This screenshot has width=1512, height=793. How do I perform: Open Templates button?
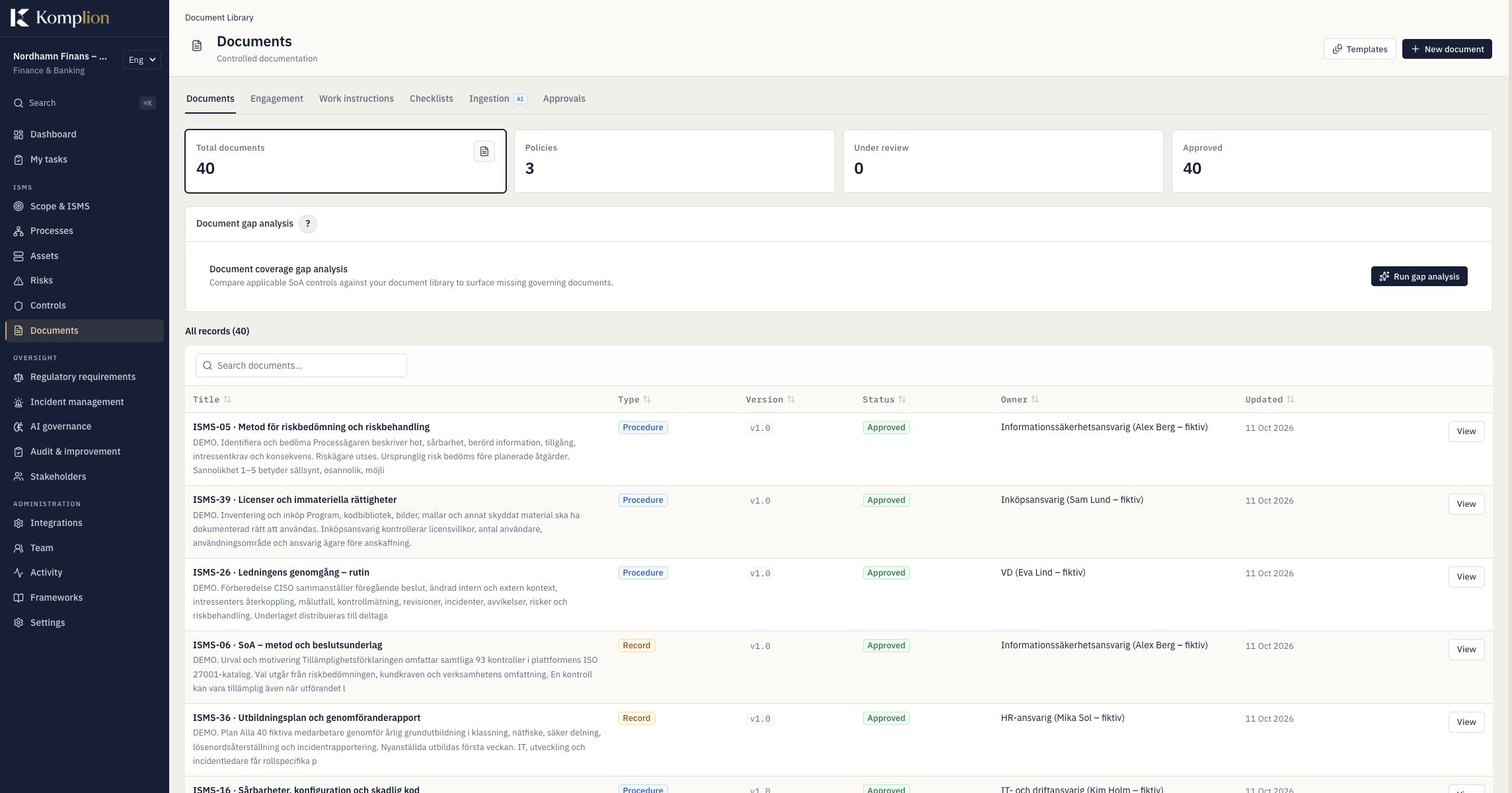1360,50
